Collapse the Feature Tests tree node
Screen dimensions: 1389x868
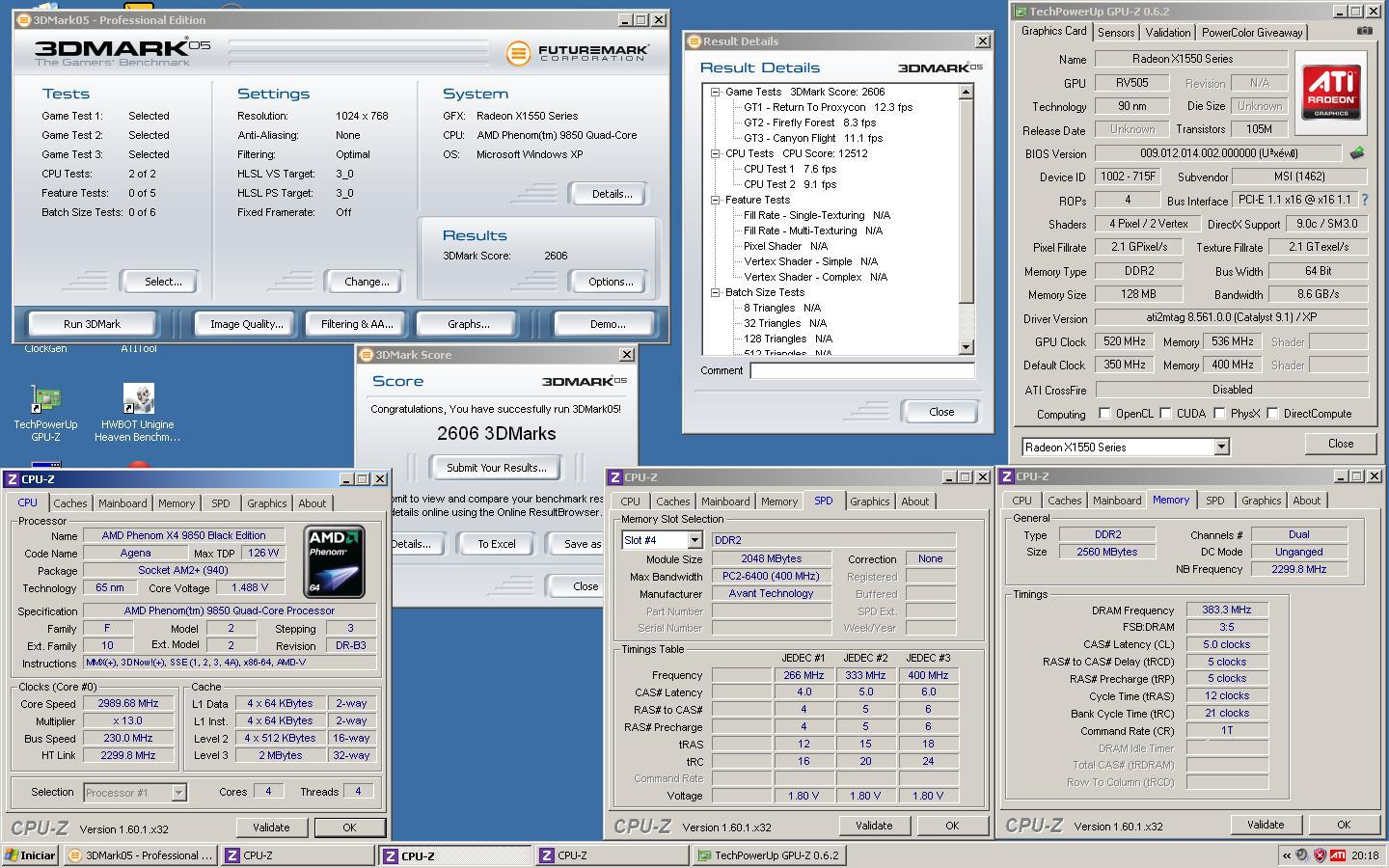[716, 200]
